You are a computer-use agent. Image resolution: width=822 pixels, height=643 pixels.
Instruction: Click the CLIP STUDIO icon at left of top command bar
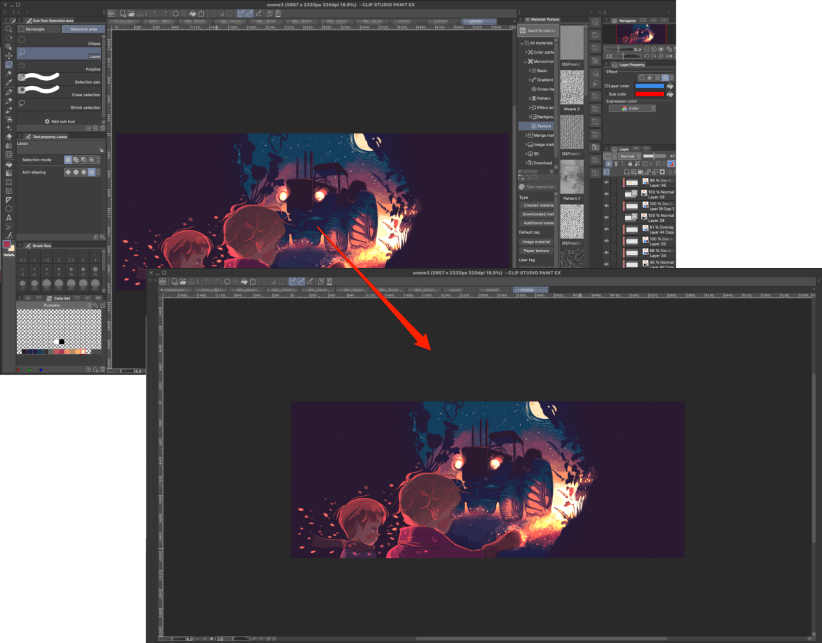coord(111,14)
